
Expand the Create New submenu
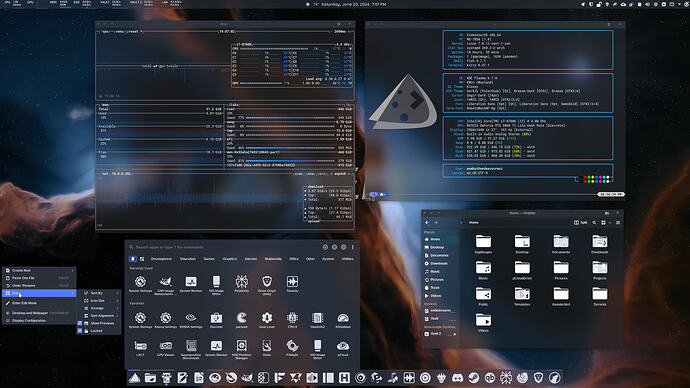[39, 271]
